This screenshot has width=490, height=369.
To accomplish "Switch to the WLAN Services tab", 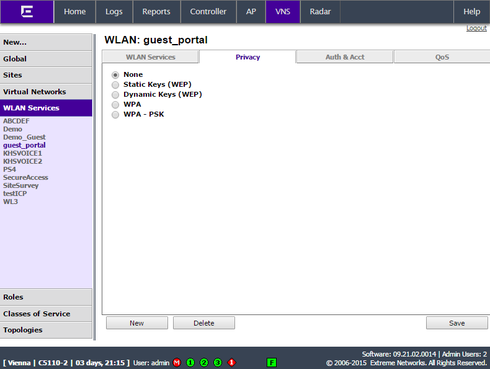I will pyautogui.click(x=150, y=57).
